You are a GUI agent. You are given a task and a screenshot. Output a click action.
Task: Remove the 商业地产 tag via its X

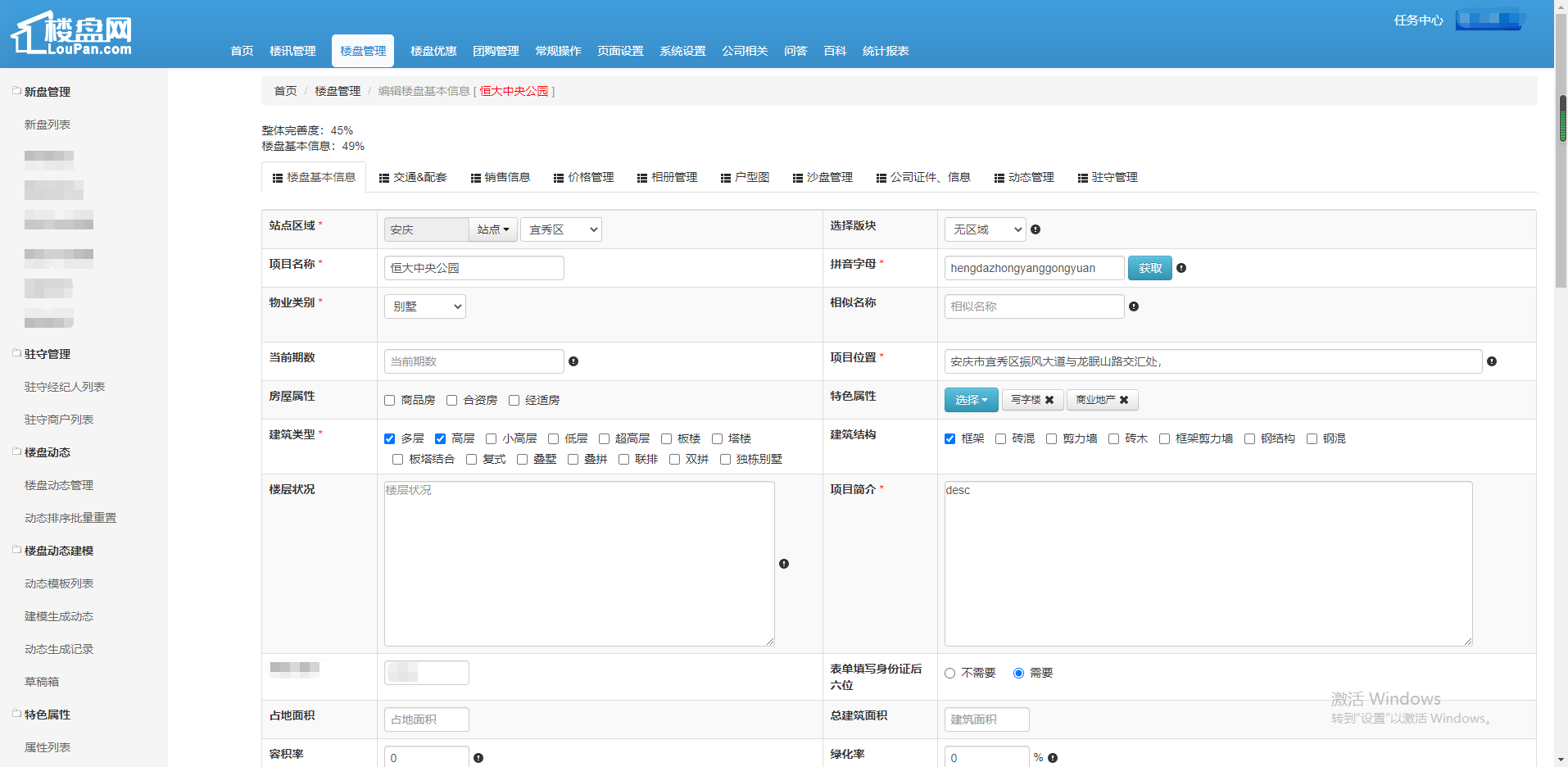[x=1124, y=400]
